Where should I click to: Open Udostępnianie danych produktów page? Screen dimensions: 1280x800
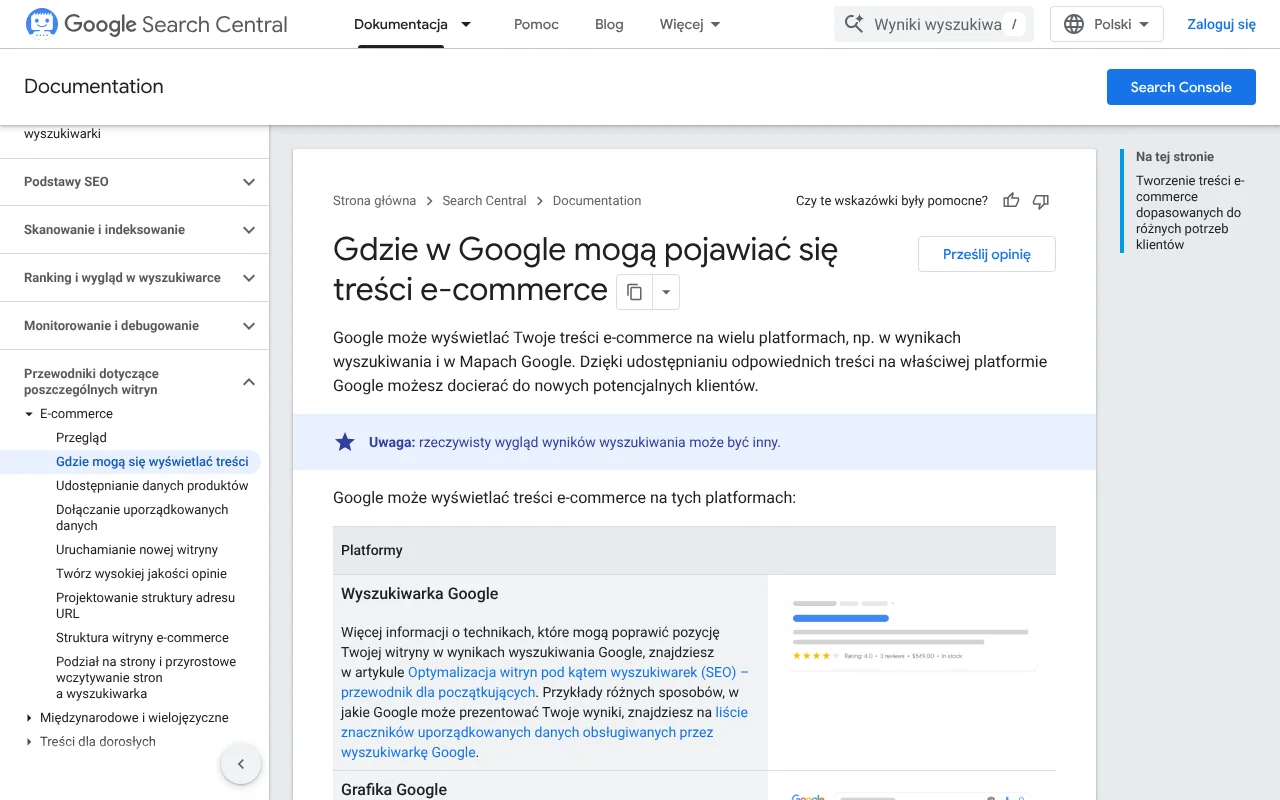(x=152, y=486)
